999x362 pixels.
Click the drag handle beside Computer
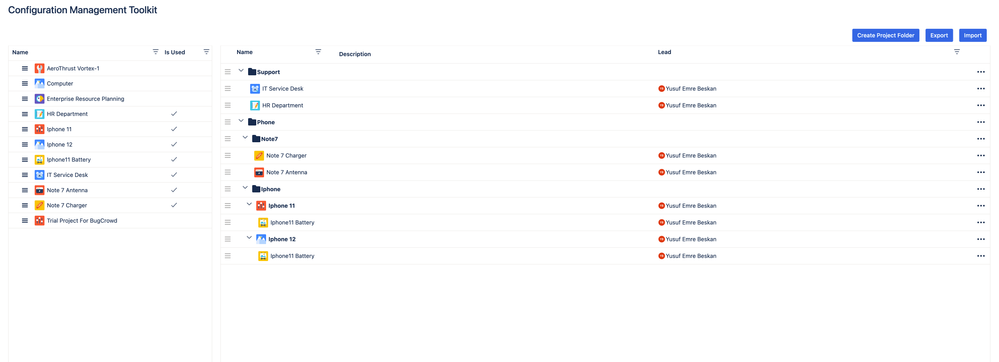pos(25,83)
